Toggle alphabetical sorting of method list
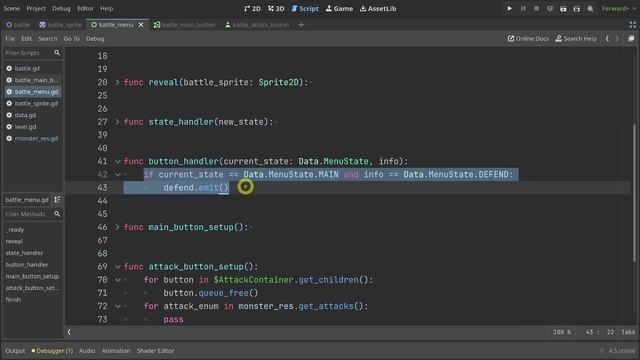Image resolution: width=640 pixels, height=360 pixels. 57,200
